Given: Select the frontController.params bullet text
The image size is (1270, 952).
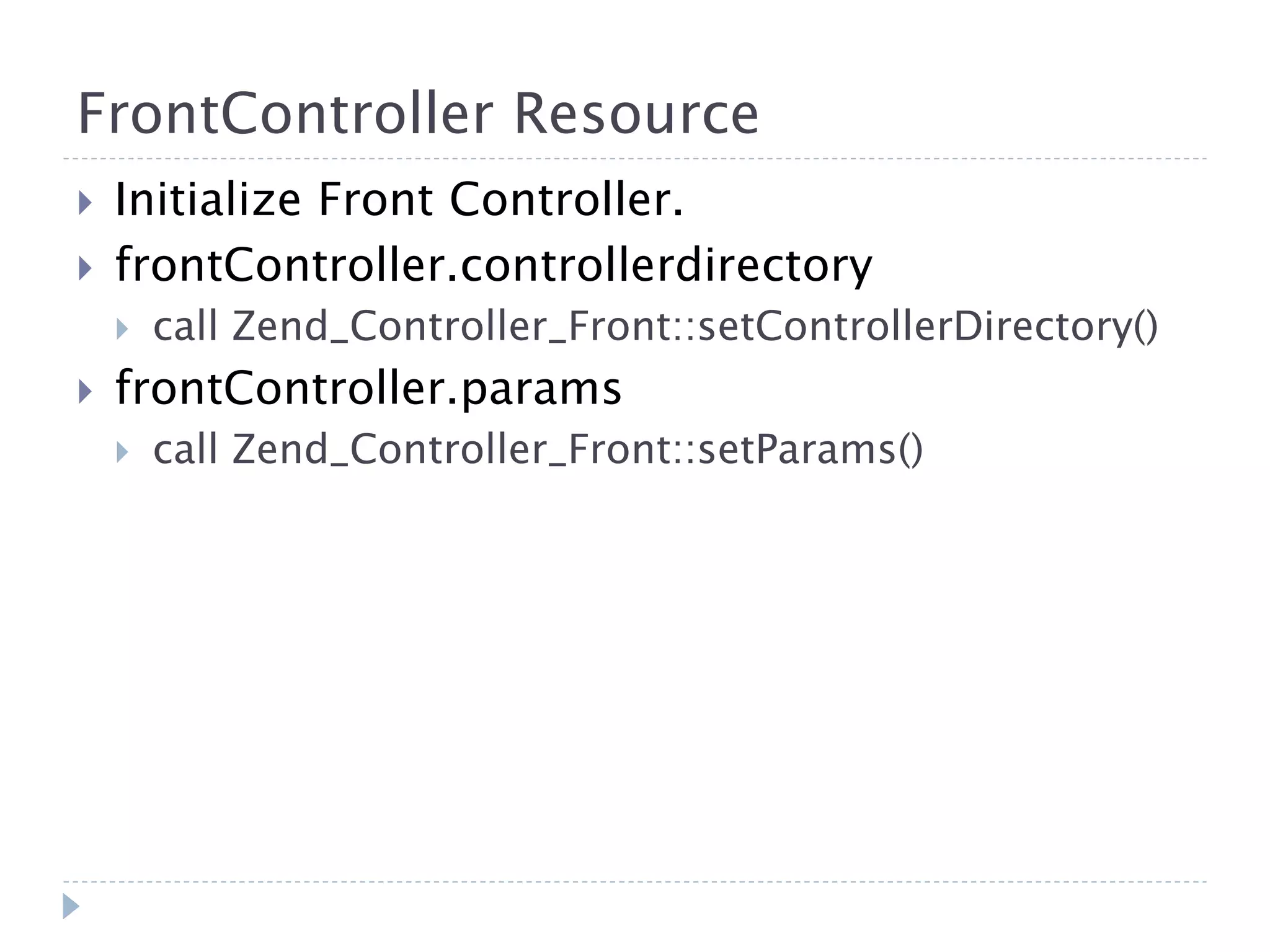Looking at the screenshot, I should (368, 389).
